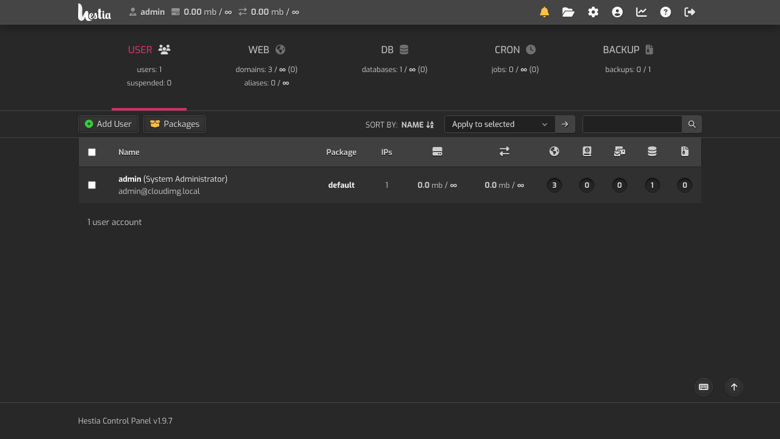Image resolution: width=780 pixels, height=439 pixels.
Task: Click the search input field
Action: point(632,124)
